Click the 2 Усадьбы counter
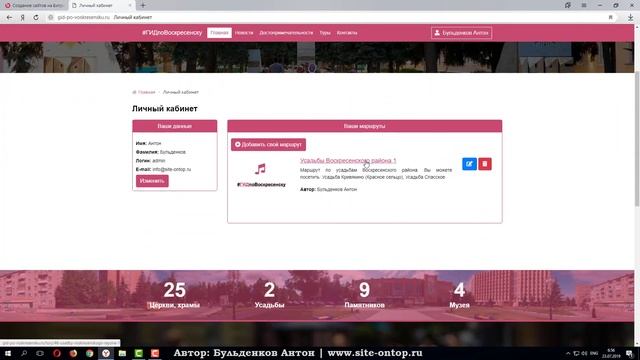This screenshot has width=640, height=360. click(269, 295)
